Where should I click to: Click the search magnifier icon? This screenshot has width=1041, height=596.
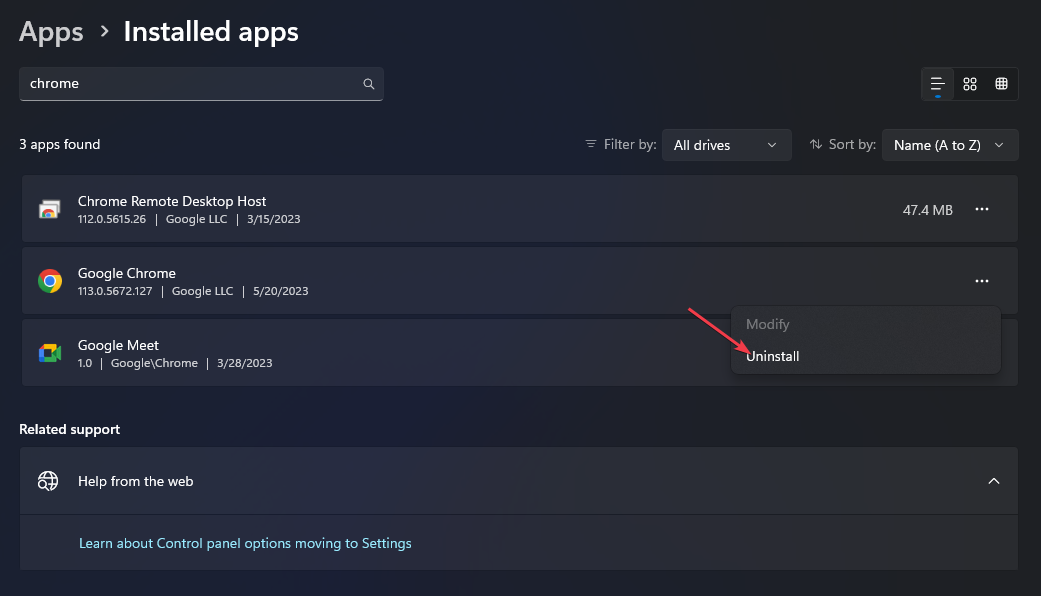click(x=368, y=84)
